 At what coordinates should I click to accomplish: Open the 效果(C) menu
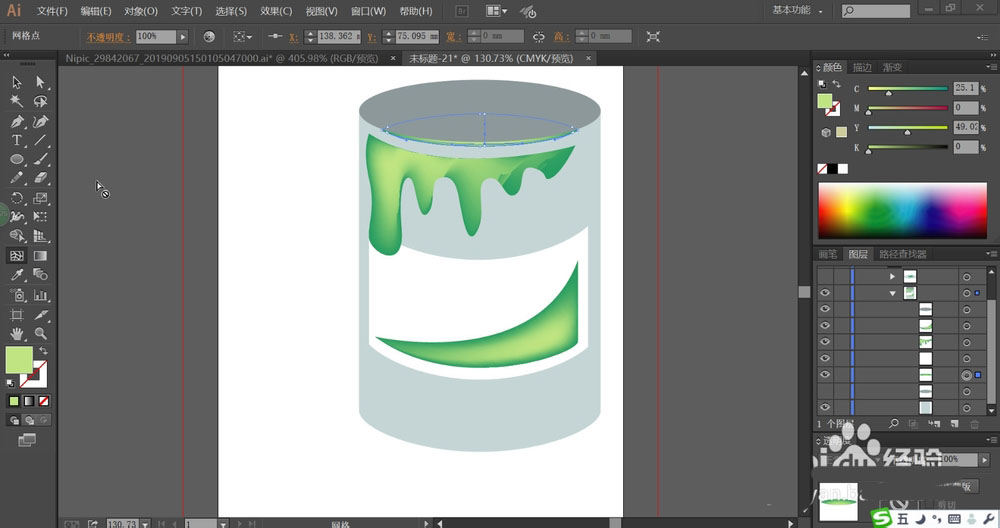tap(276, 11)
